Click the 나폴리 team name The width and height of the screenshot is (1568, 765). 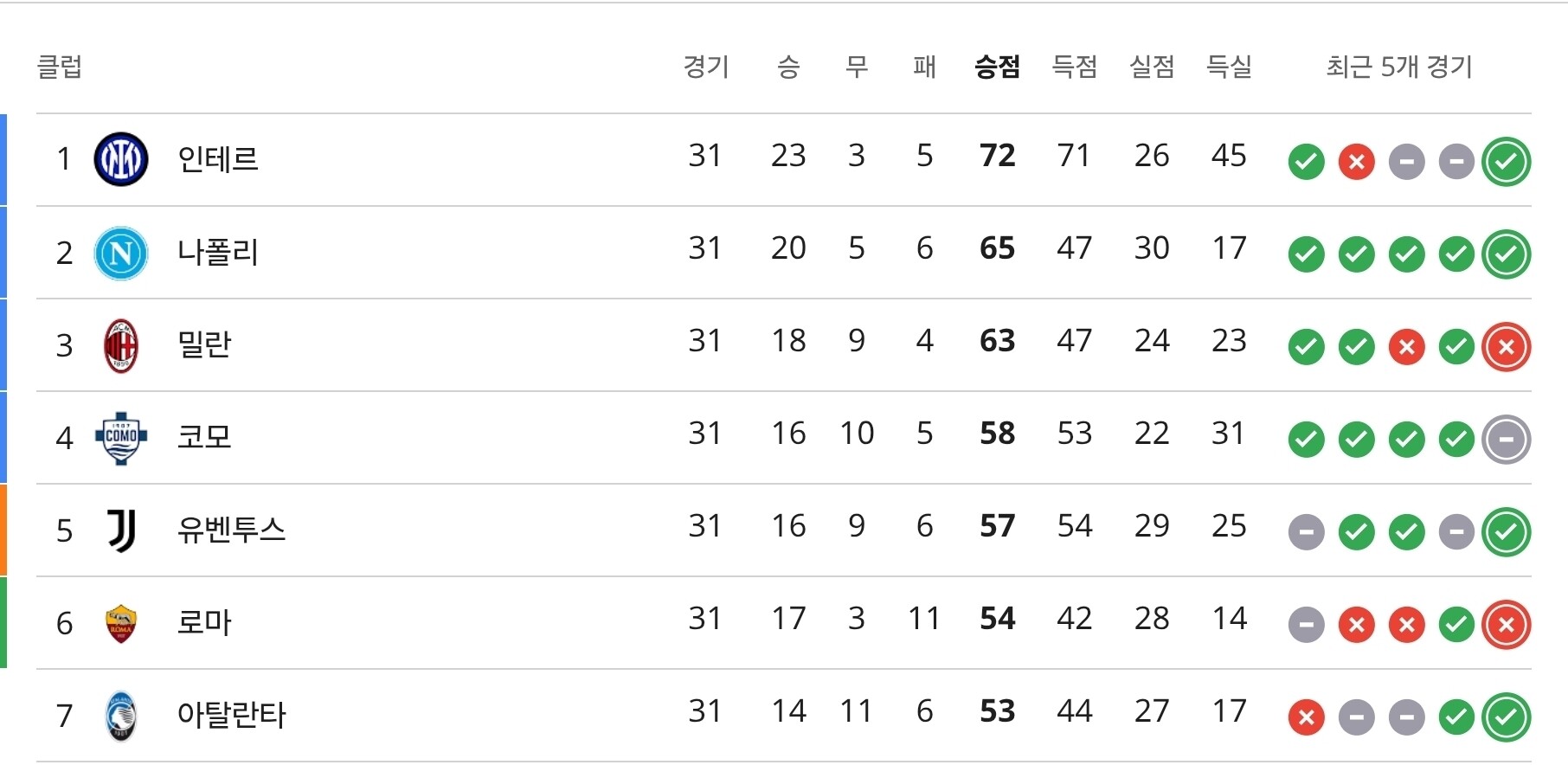tap(218, 252)
